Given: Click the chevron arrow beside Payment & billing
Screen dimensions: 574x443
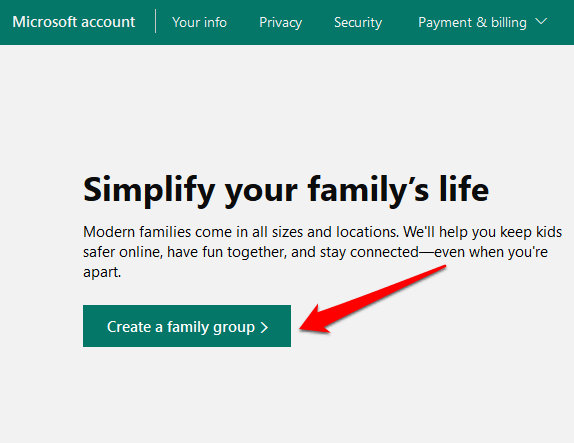Looking at the screenshot, I should 541,22.
